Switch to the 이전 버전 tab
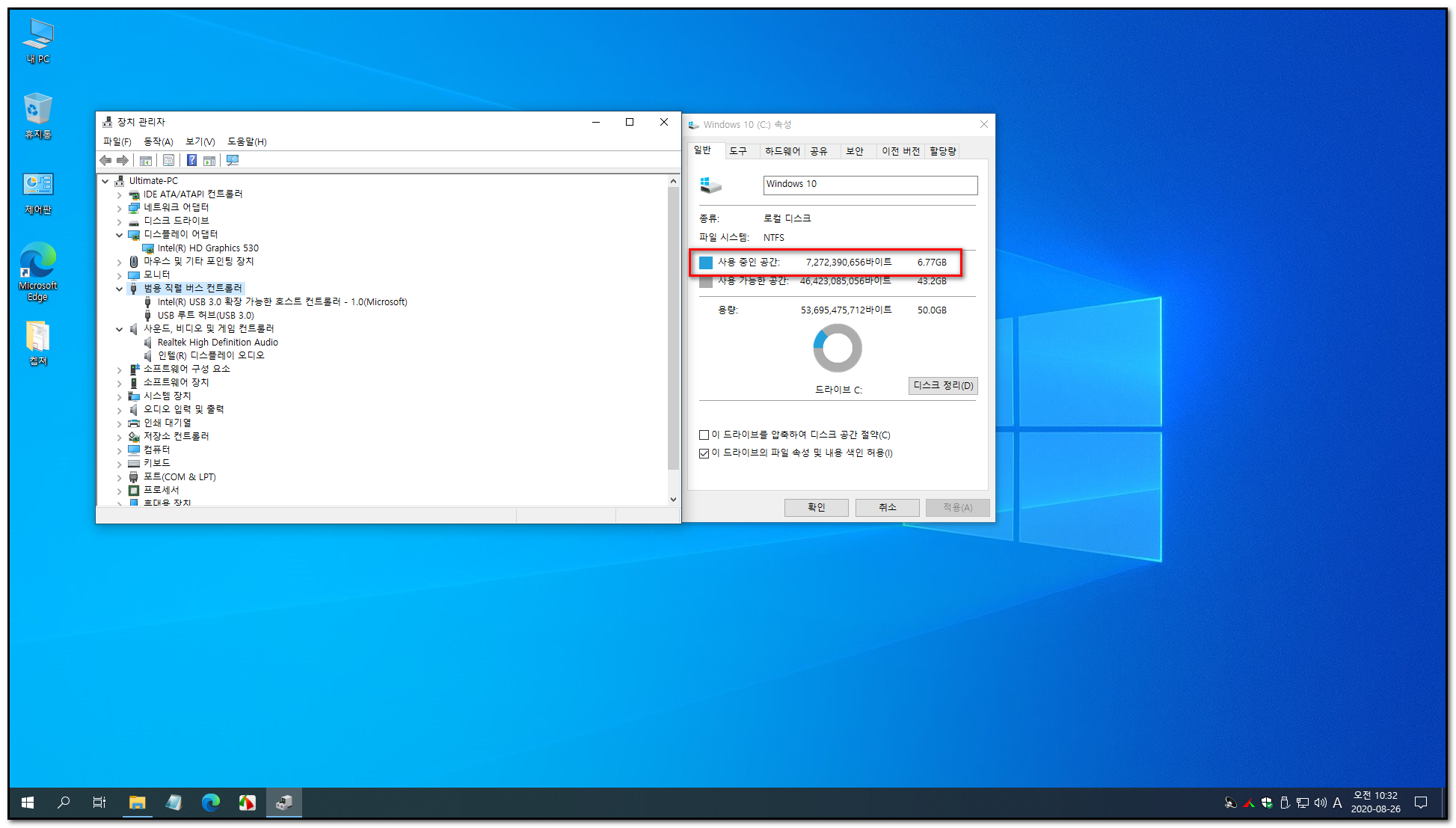 tap(900, 151)
